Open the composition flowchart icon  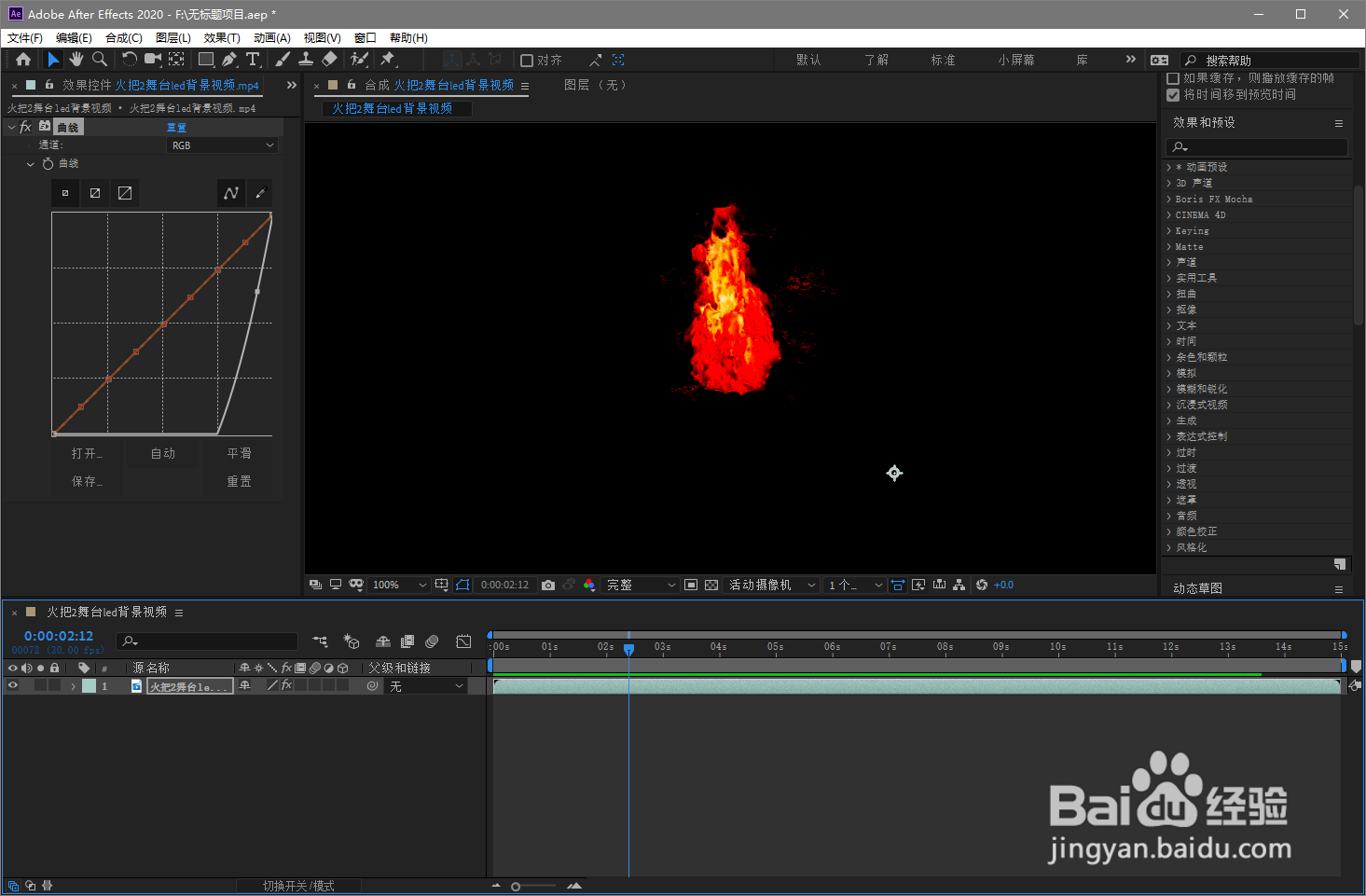[x=959, y=585]
